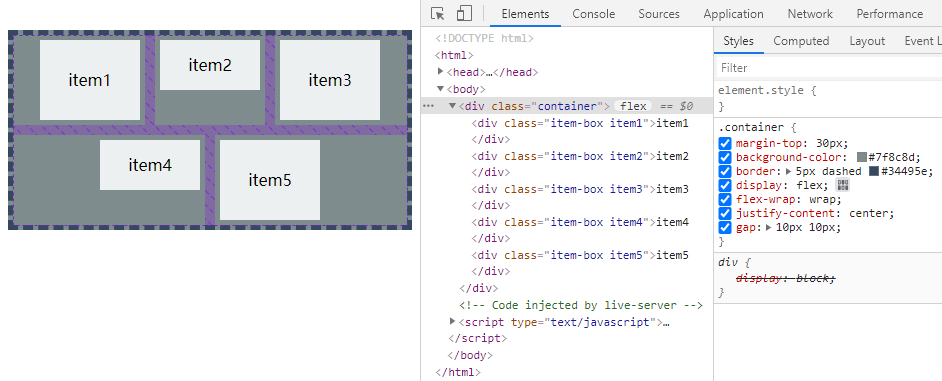Select the DOCTYPE html line
Image resolution: width=942 pixels, height=381 pixels.
coord(484,38)
